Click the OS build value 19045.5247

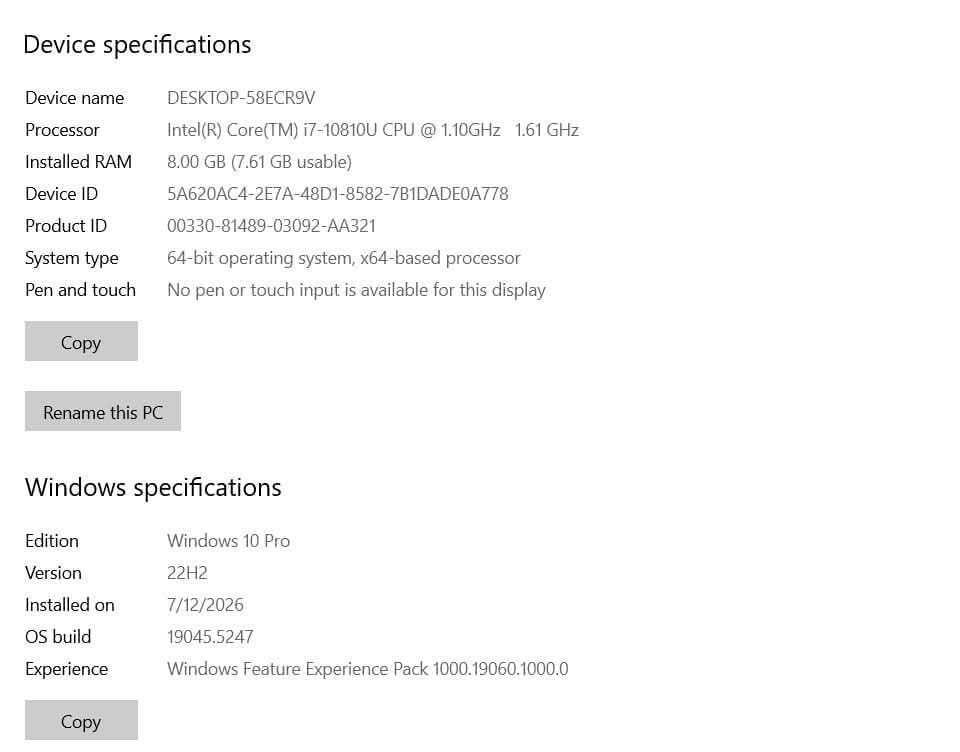coord(210,637)
